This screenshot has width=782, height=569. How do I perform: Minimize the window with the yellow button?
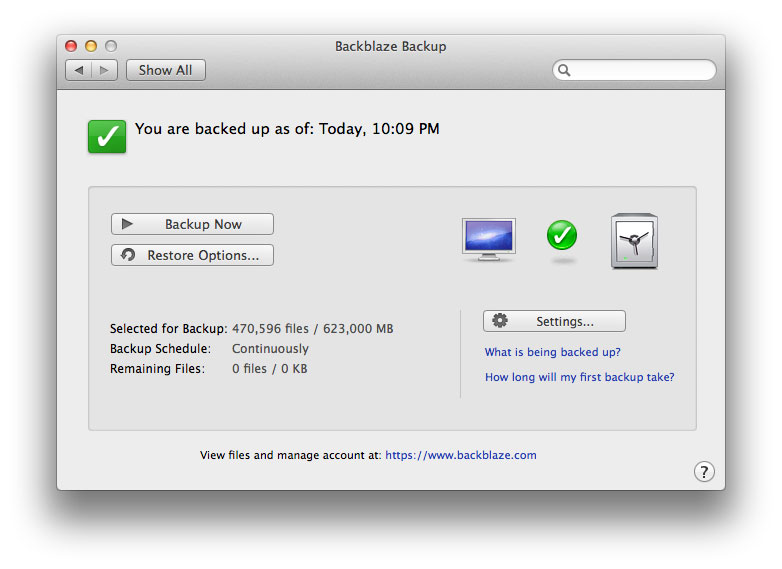pyautogui.click(x=91, y=46)
